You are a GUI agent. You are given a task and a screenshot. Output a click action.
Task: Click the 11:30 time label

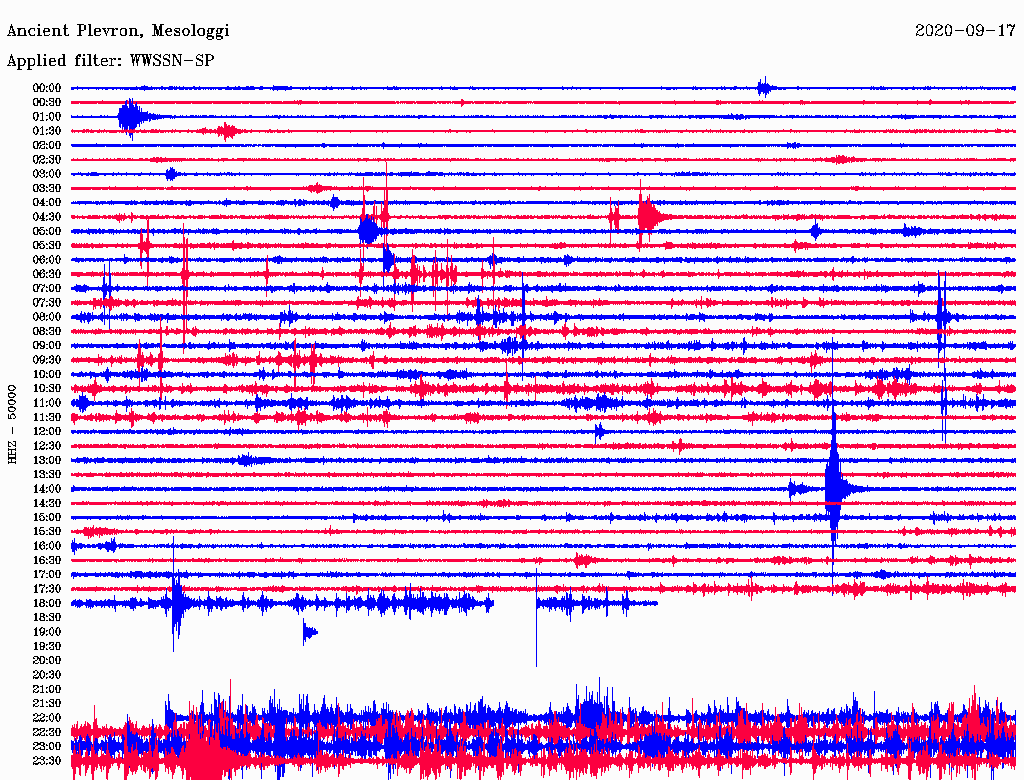tap(47, 417)
